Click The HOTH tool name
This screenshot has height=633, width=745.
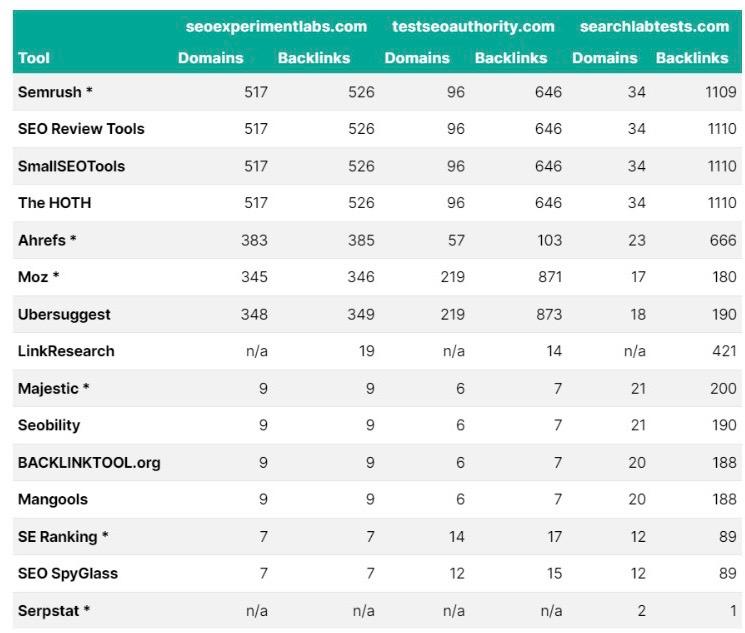(x=55, y=203)
